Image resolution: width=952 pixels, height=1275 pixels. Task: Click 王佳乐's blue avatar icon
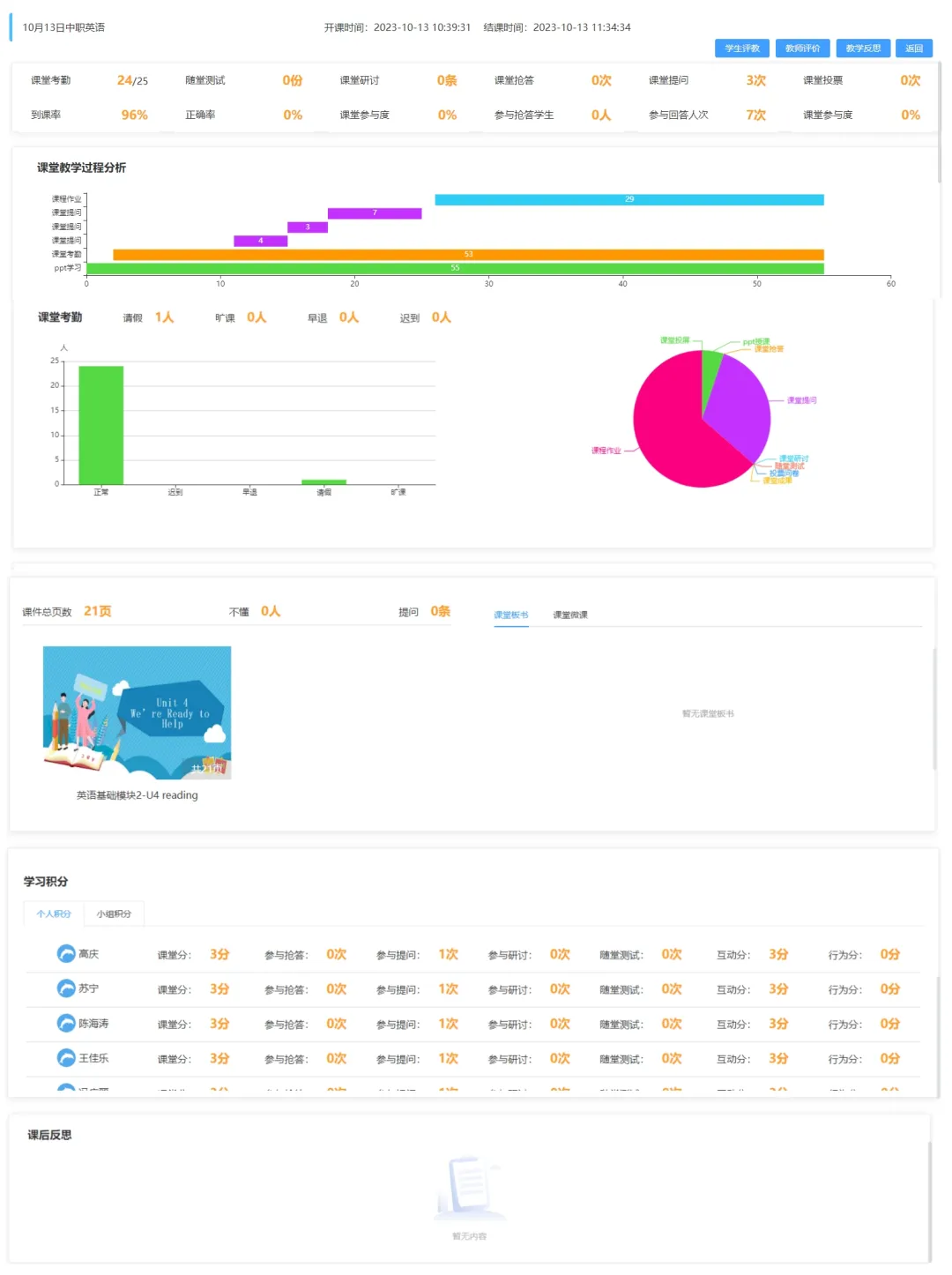[x=66, y=1058]
